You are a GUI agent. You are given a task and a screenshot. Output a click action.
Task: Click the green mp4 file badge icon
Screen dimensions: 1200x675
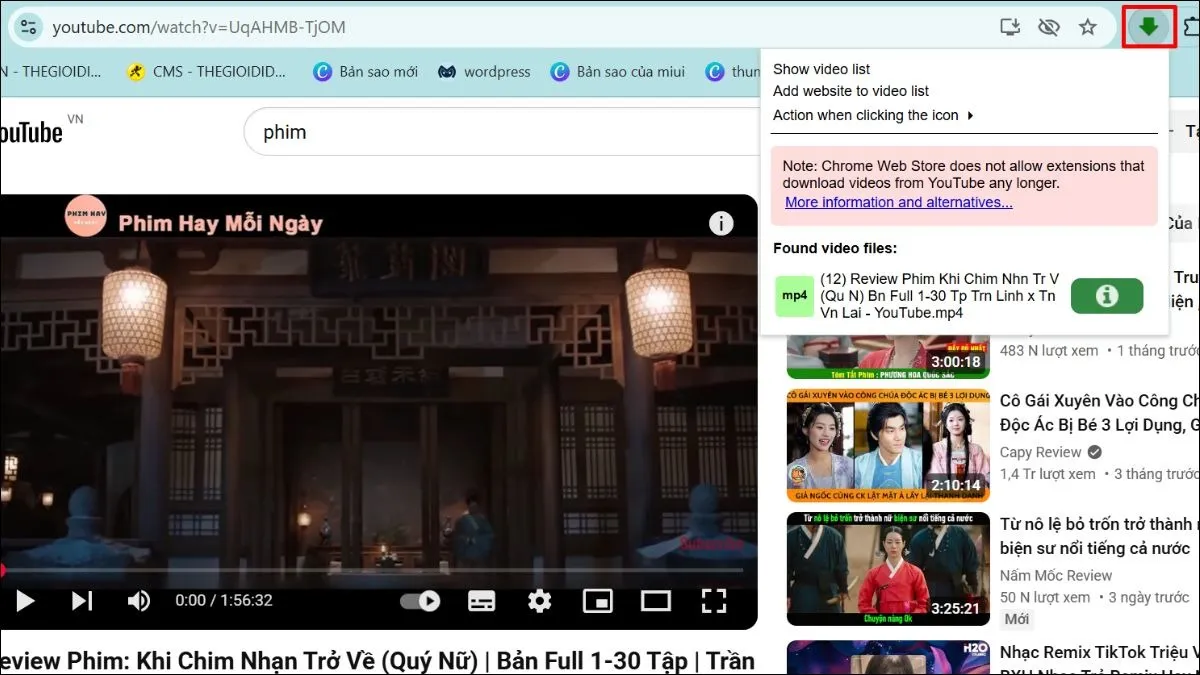tap(794, 295)
